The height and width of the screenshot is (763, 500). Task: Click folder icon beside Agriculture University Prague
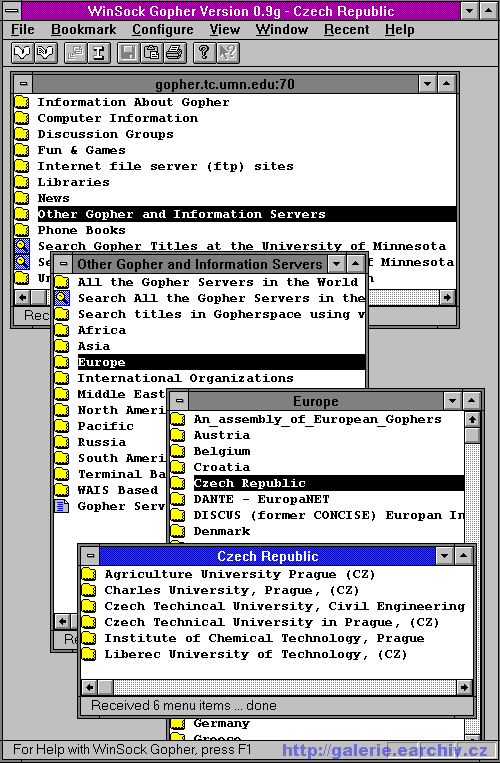coord(89,574)
